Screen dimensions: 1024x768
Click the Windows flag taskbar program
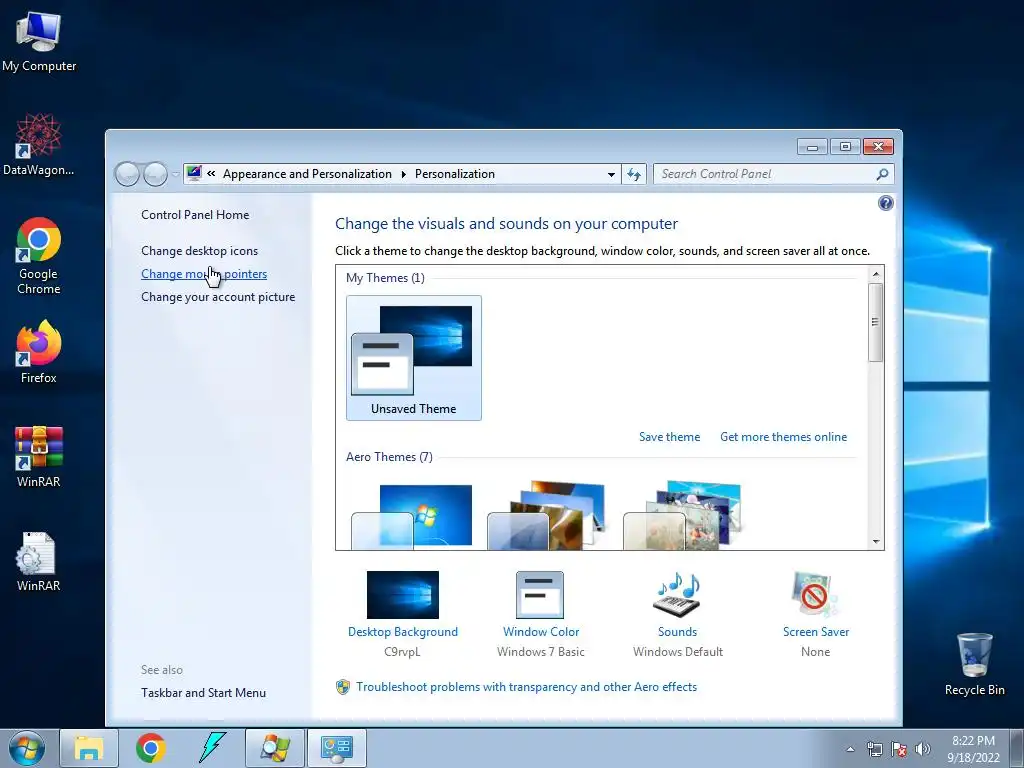point(274,748)
